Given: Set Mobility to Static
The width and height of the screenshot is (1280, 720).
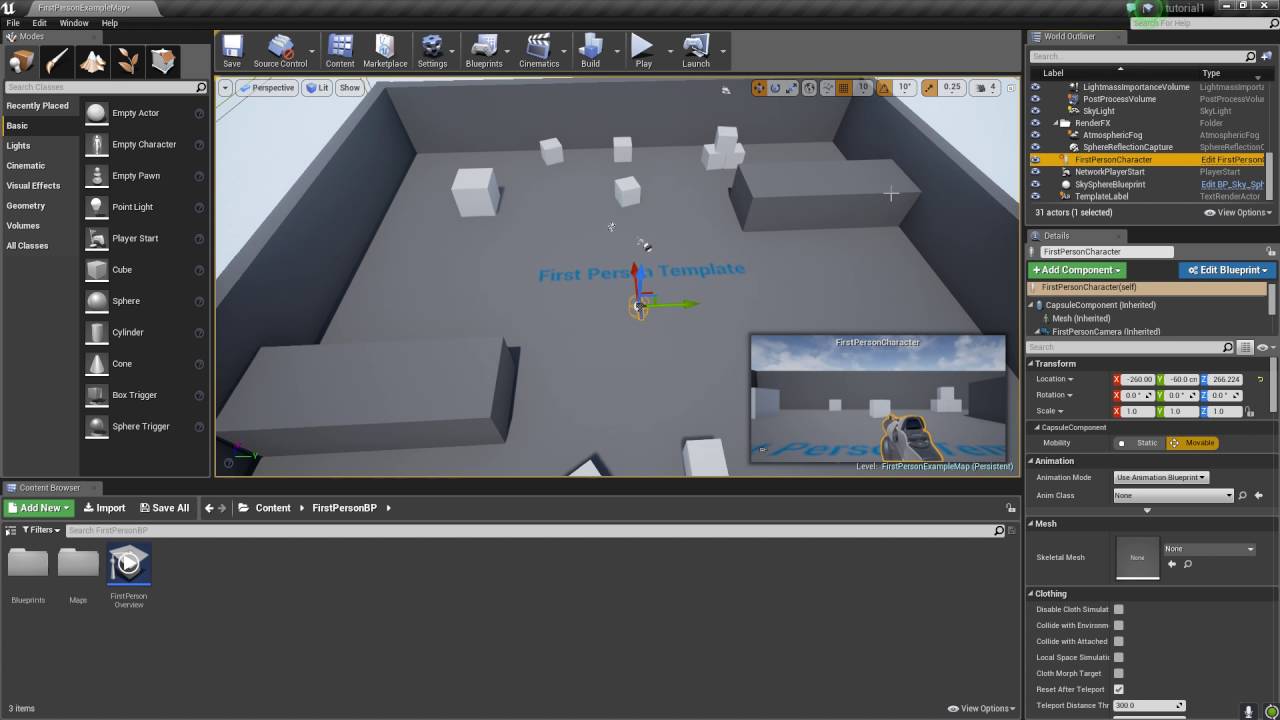Looking at the screenshot, I should [1139, 443].
